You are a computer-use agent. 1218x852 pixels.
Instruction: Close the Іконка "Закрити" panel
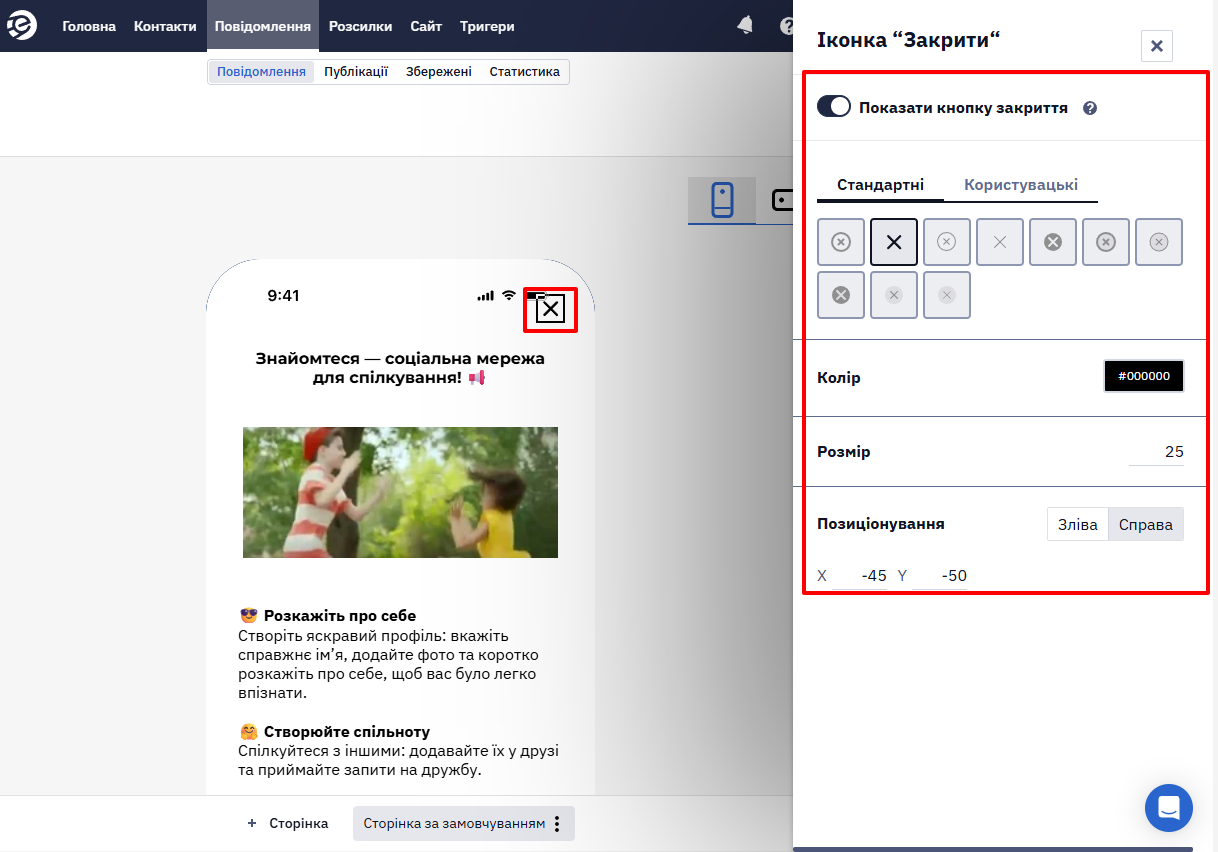(x=1157, y=46)
